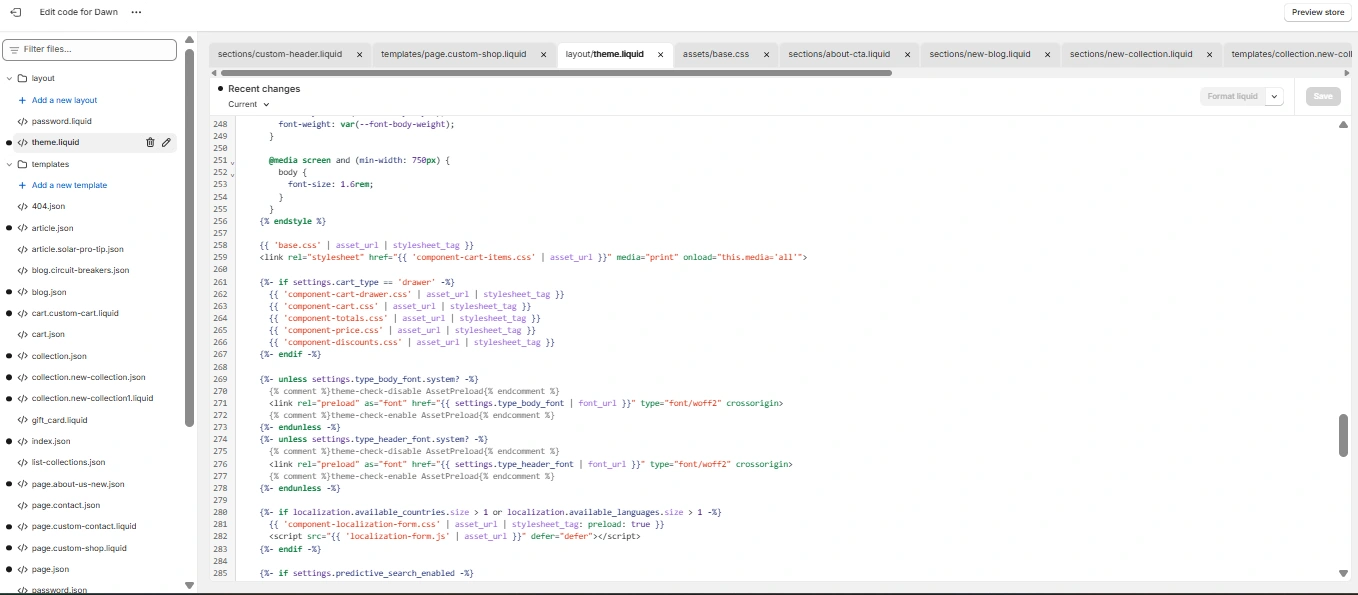Open the Current version dropdown

(248, 104)
